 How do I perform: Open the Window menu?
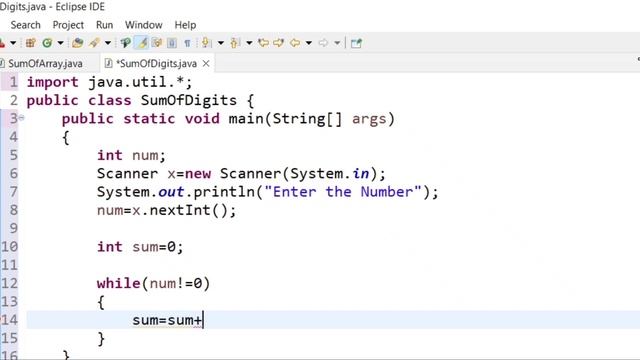pos(144,25)
